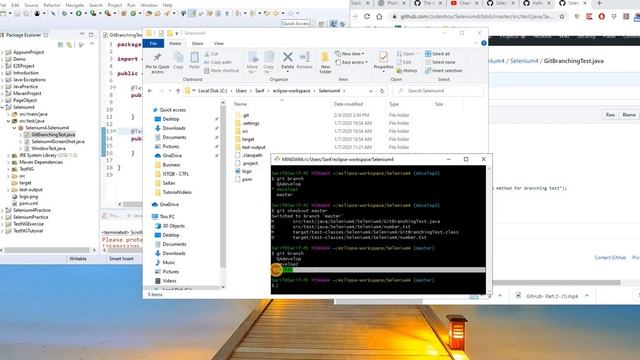Click Cut in the Clipboard group

click(x=211, y=54)
